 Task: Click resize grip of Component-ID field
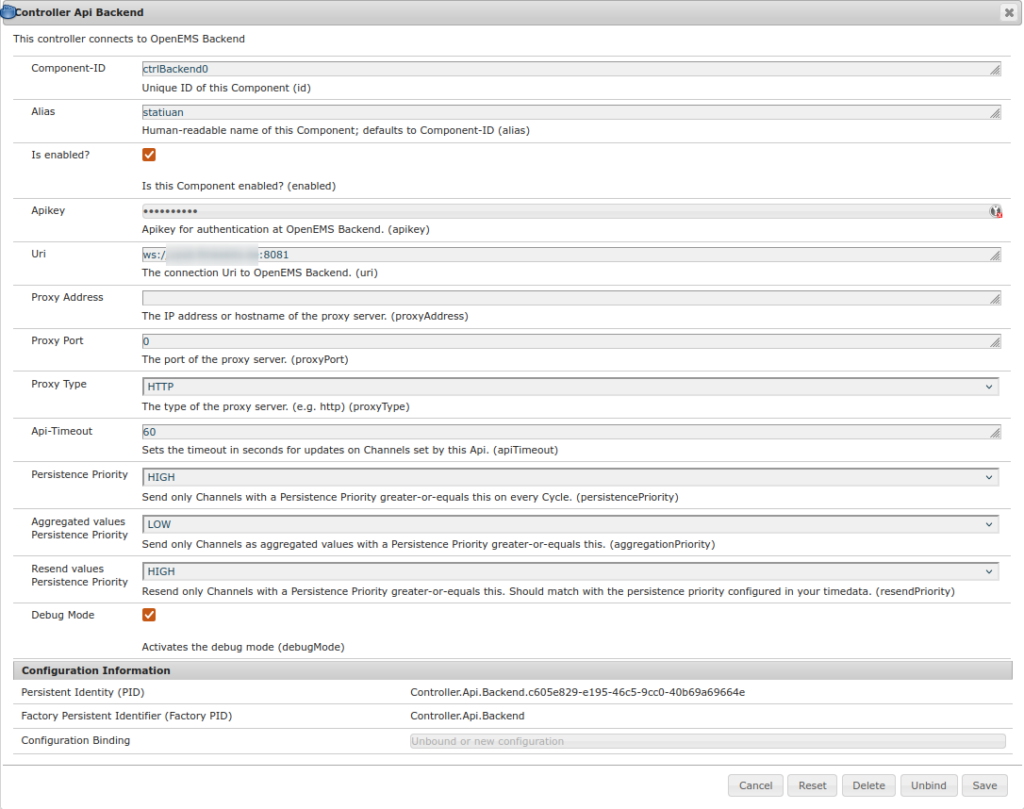tap(995, 70)
